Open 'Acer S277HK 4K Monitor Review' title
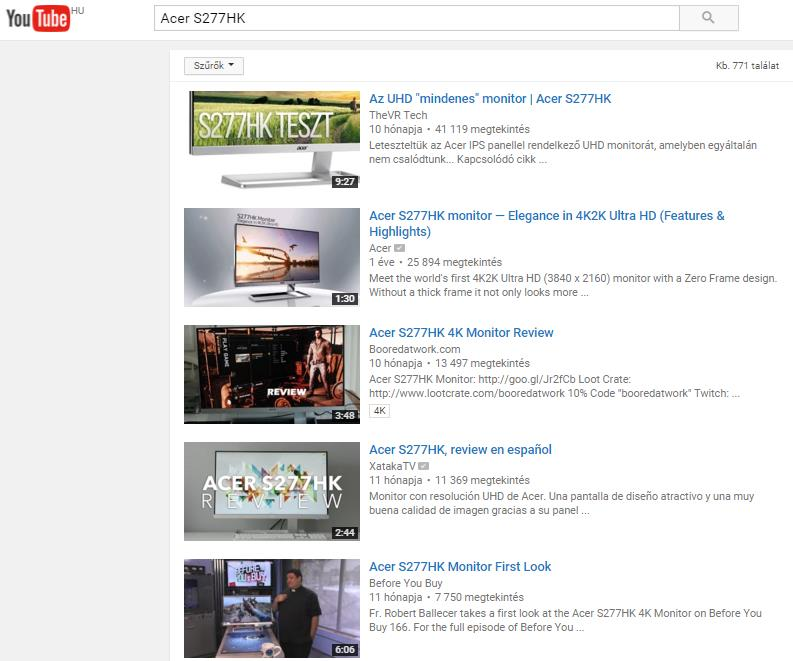The image size is (793, 661). (x=461, y=333)
